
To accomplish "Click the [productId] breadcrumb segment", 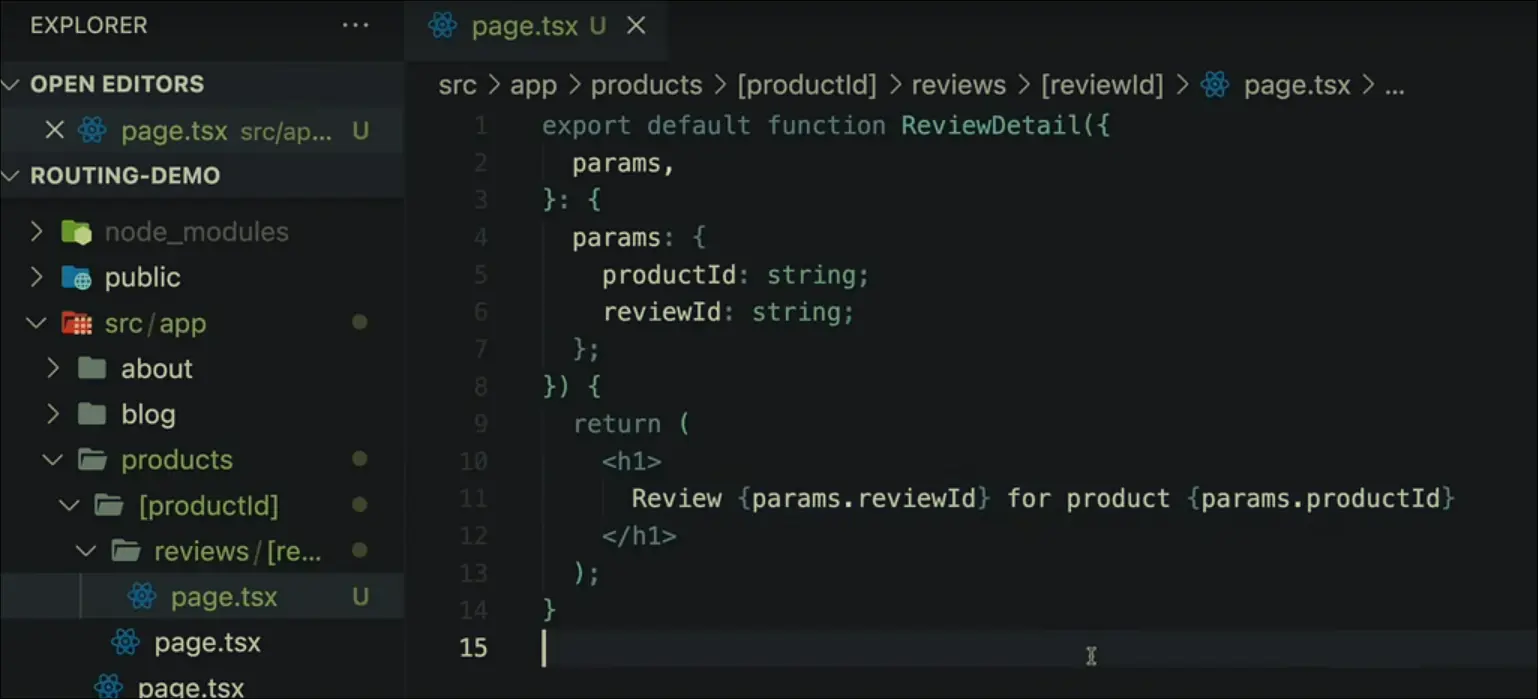I will coord(806,86).
